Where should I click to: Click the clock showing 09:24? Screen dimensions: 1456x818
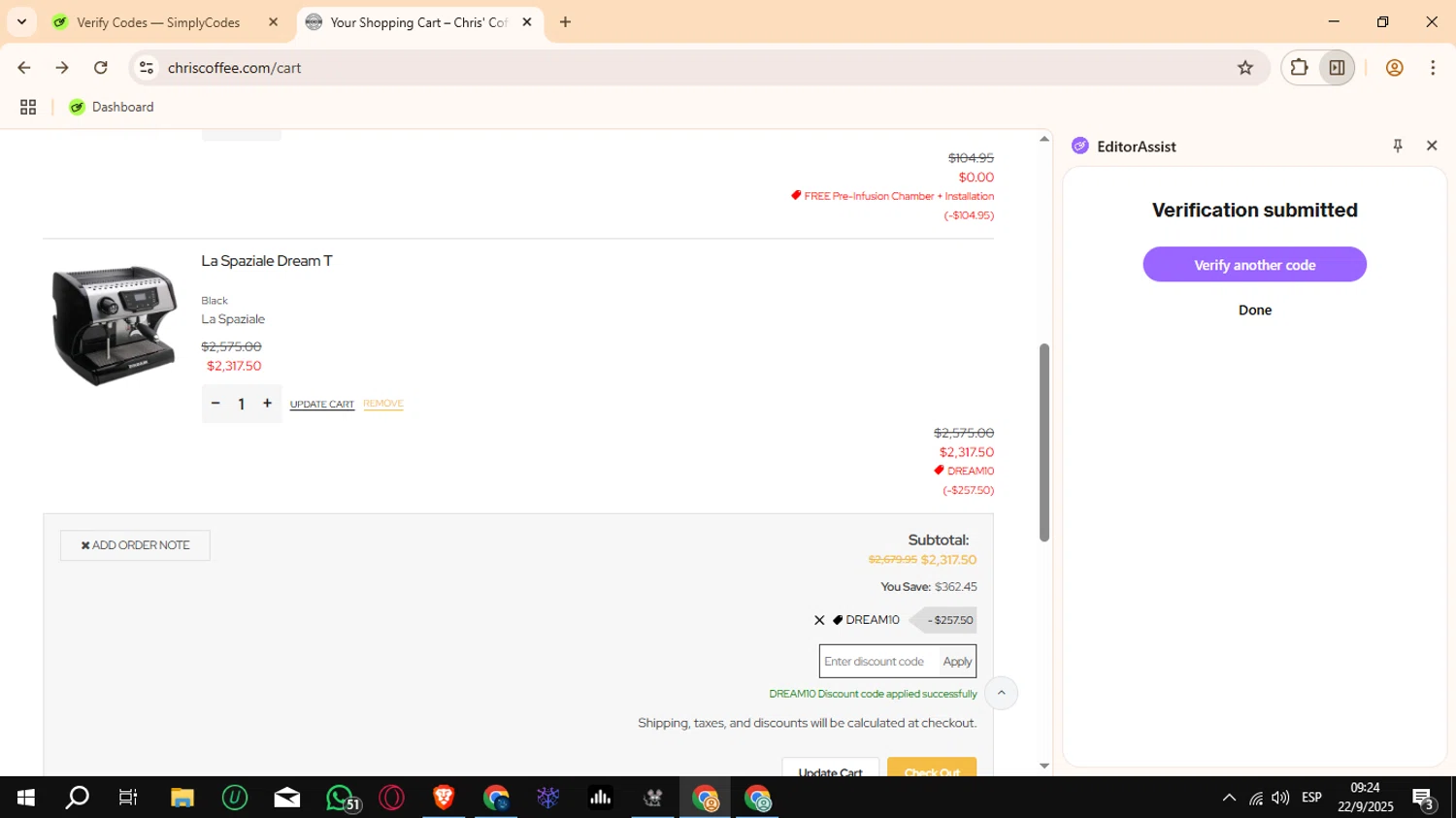click(x=1365, y=788)
